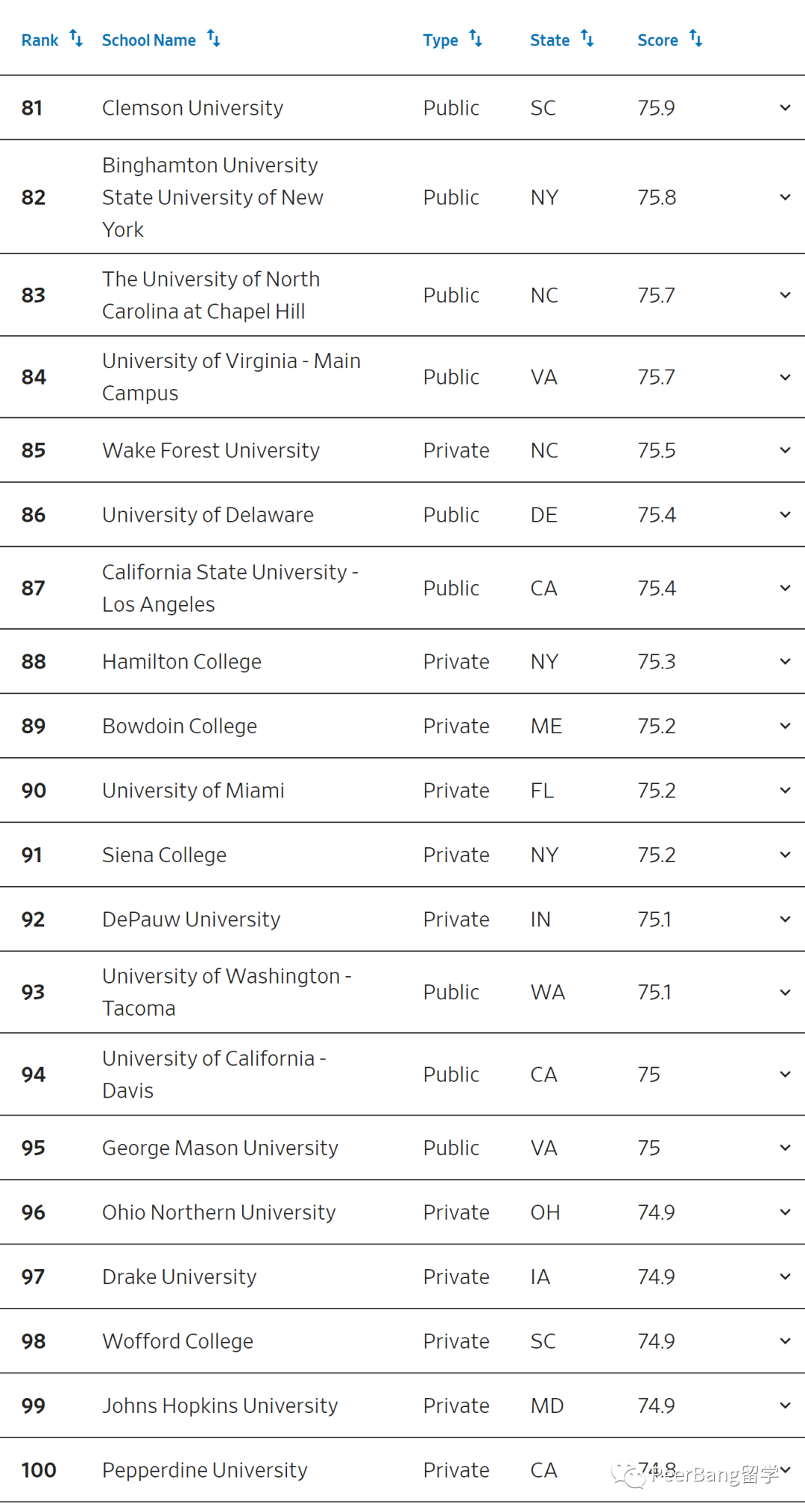The image size is (805, 1512).
Task: Click the sort arrows icon beside Score
Action: pyautogui.click(x=696, y=38)
